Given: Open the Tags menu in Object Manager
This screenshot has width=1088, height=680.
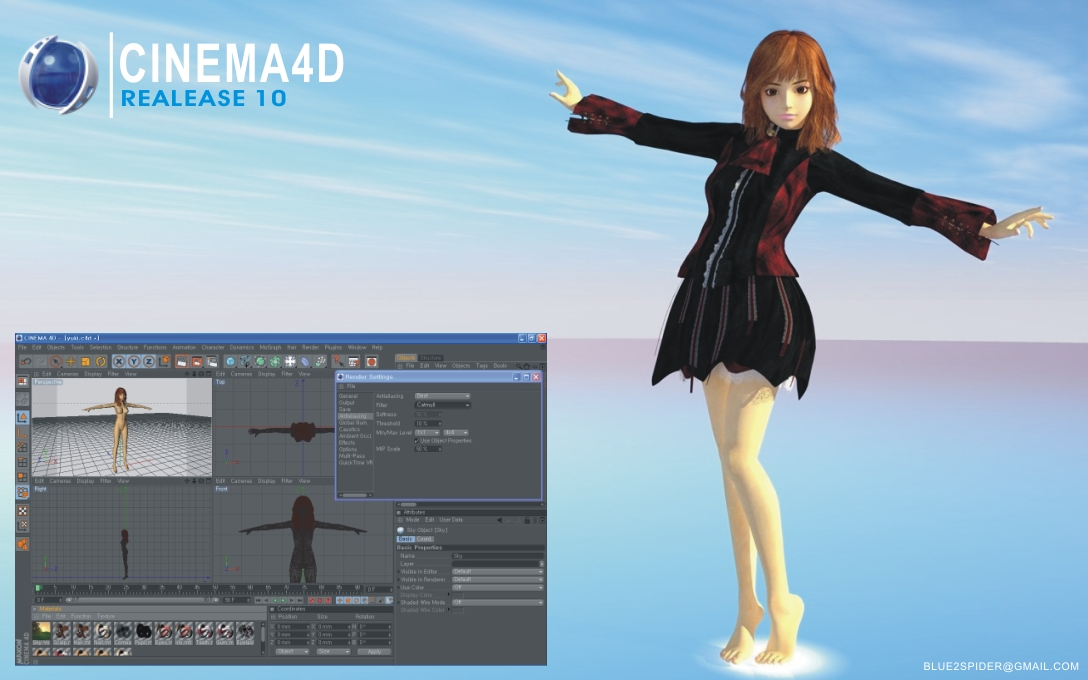Looking at the screenshot, I should (x=482, y=366).
